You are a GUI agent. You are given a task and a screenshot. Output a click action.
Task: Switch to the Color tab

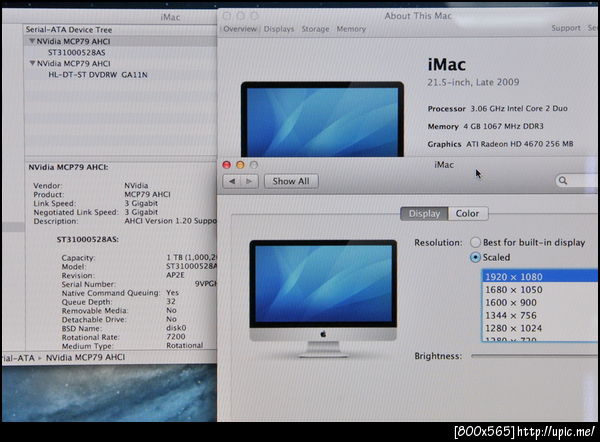tap(468, 214)
